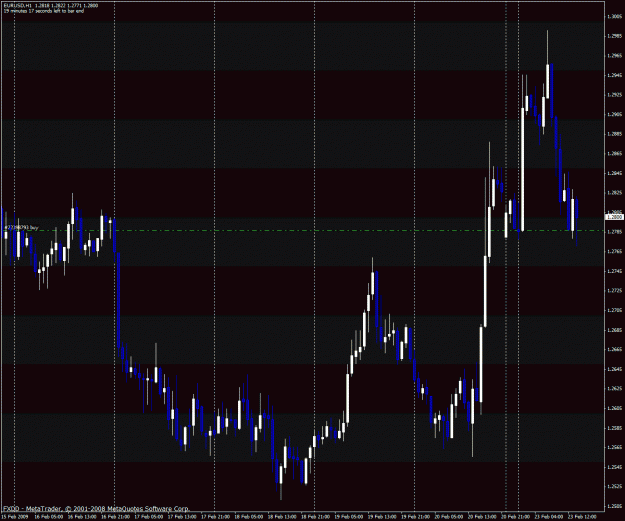Click the 16 Feb 13:00 time label
This screenshot has width=625, height=521.
pos(82,517)
